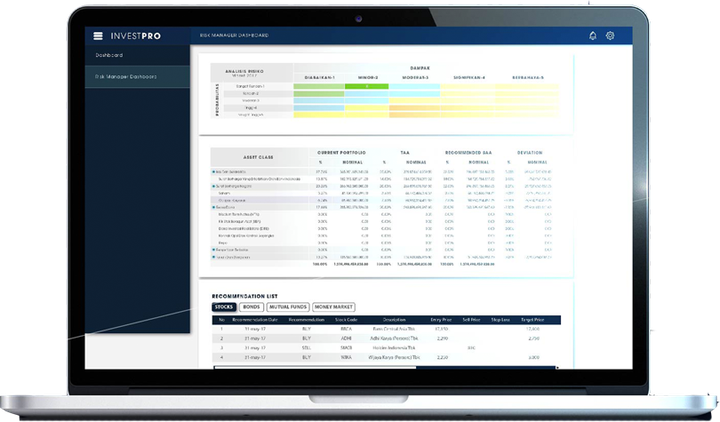Expand the second-to-last bulleted asset row
The width and height of the screenshot is (720, 422).
click(214, 250)
